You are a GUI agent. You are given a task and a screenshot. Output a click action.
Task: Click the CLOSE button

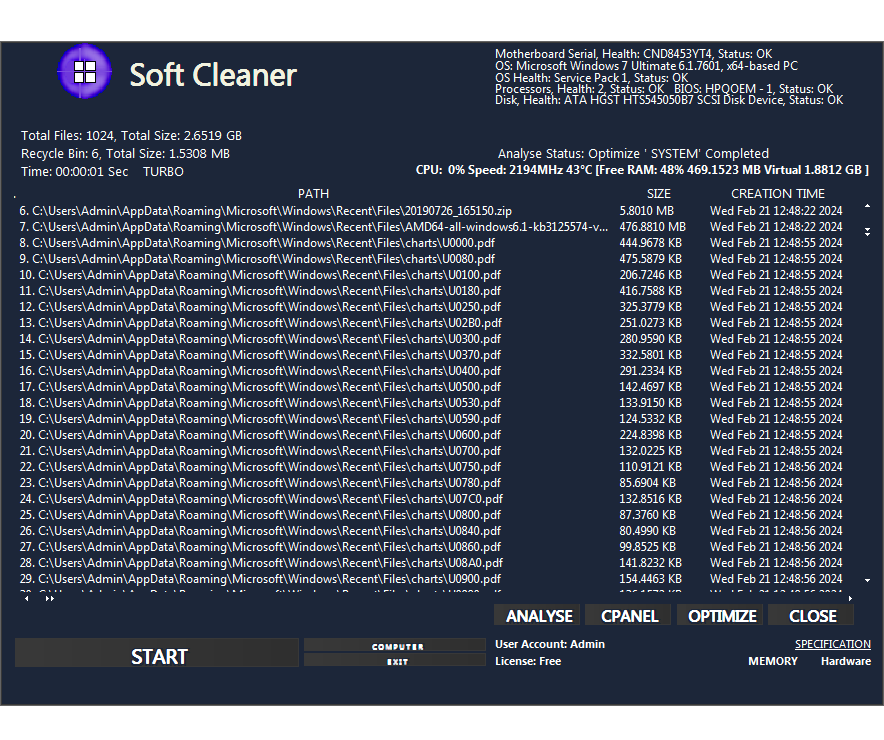812,615
